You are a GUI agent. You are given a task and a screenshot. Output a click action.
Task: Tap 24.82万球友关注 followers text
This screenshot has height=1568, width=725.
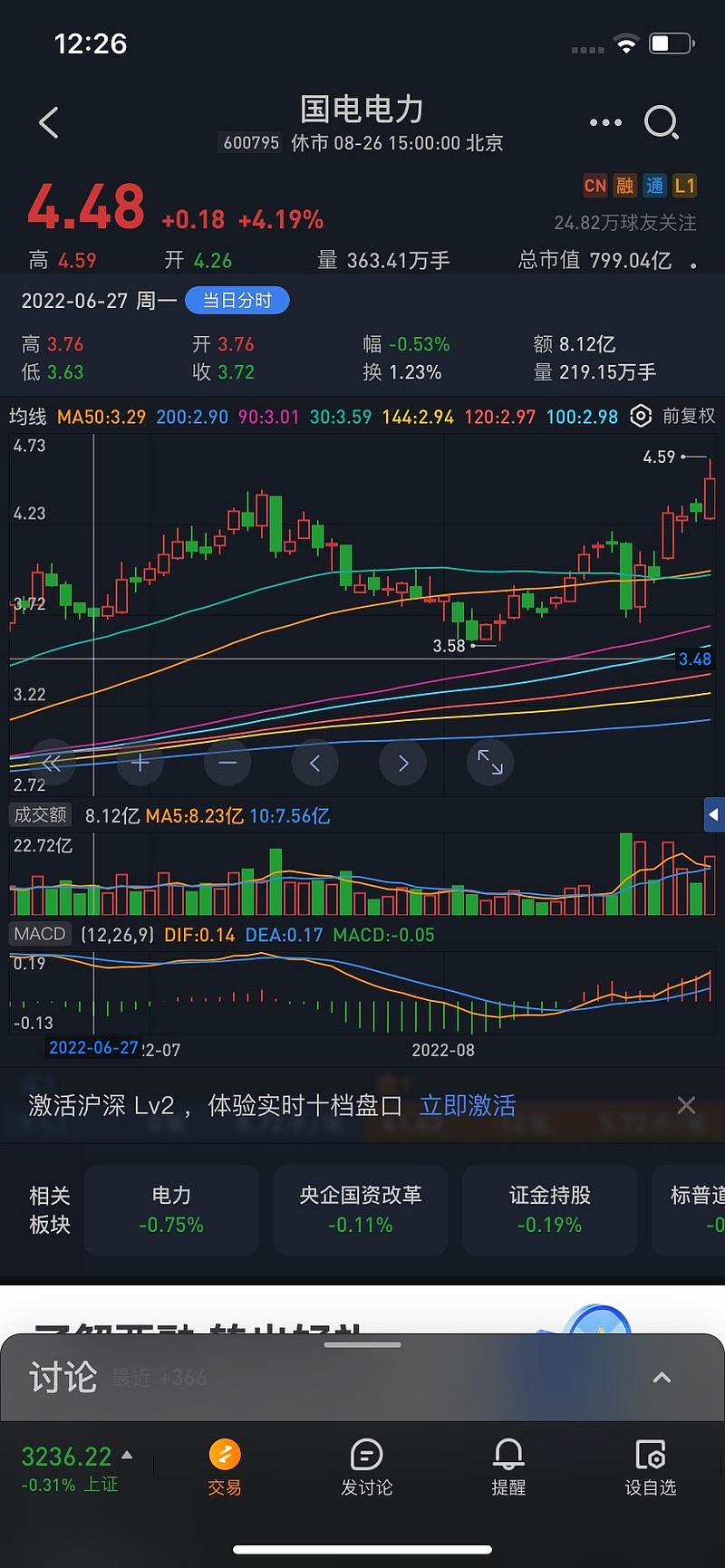[x=625, y=223]
